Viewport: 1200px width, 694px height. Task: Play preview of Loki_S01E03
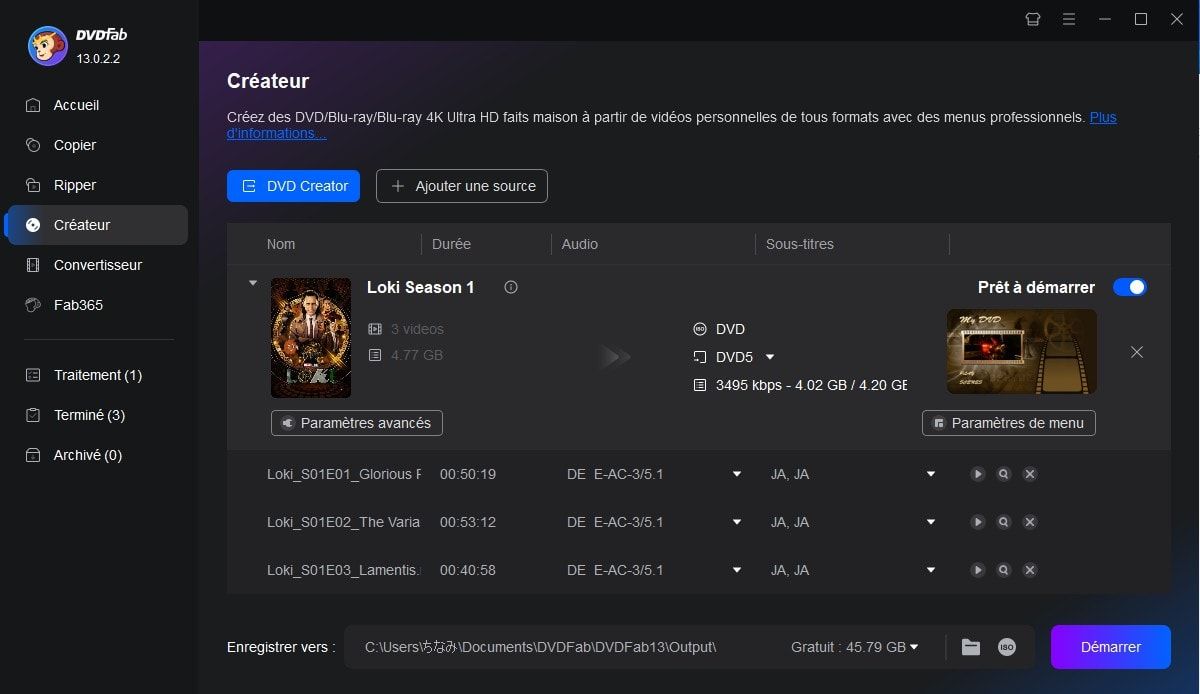[x=978, y=570]
